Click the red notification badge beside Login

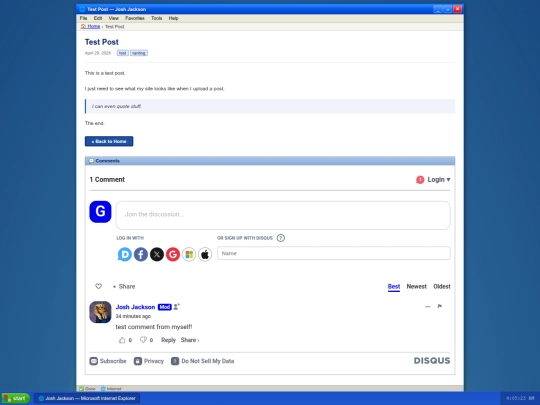click(420, 180)
